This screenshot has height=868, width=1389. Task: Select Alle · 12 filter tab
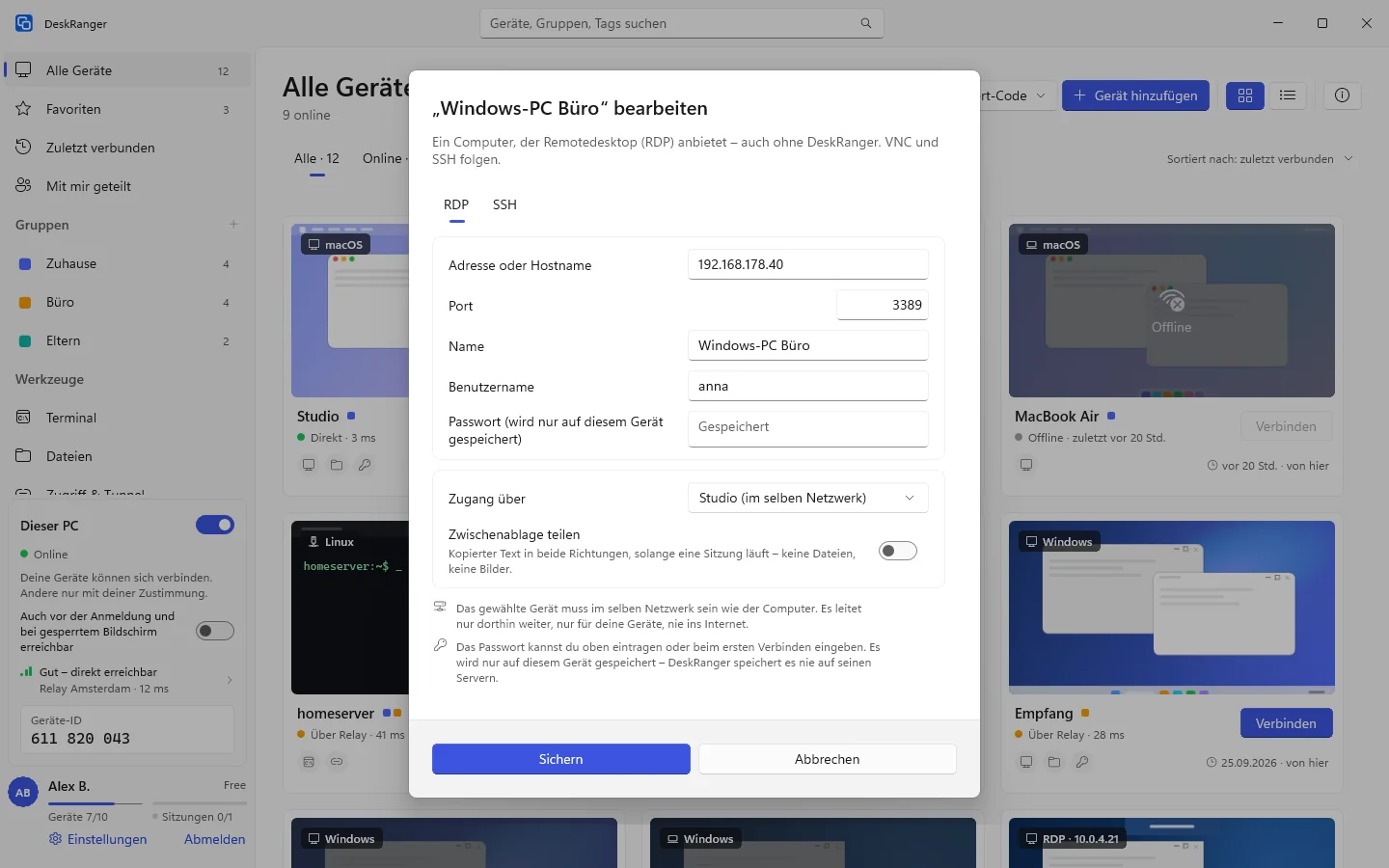click(316, 158)
